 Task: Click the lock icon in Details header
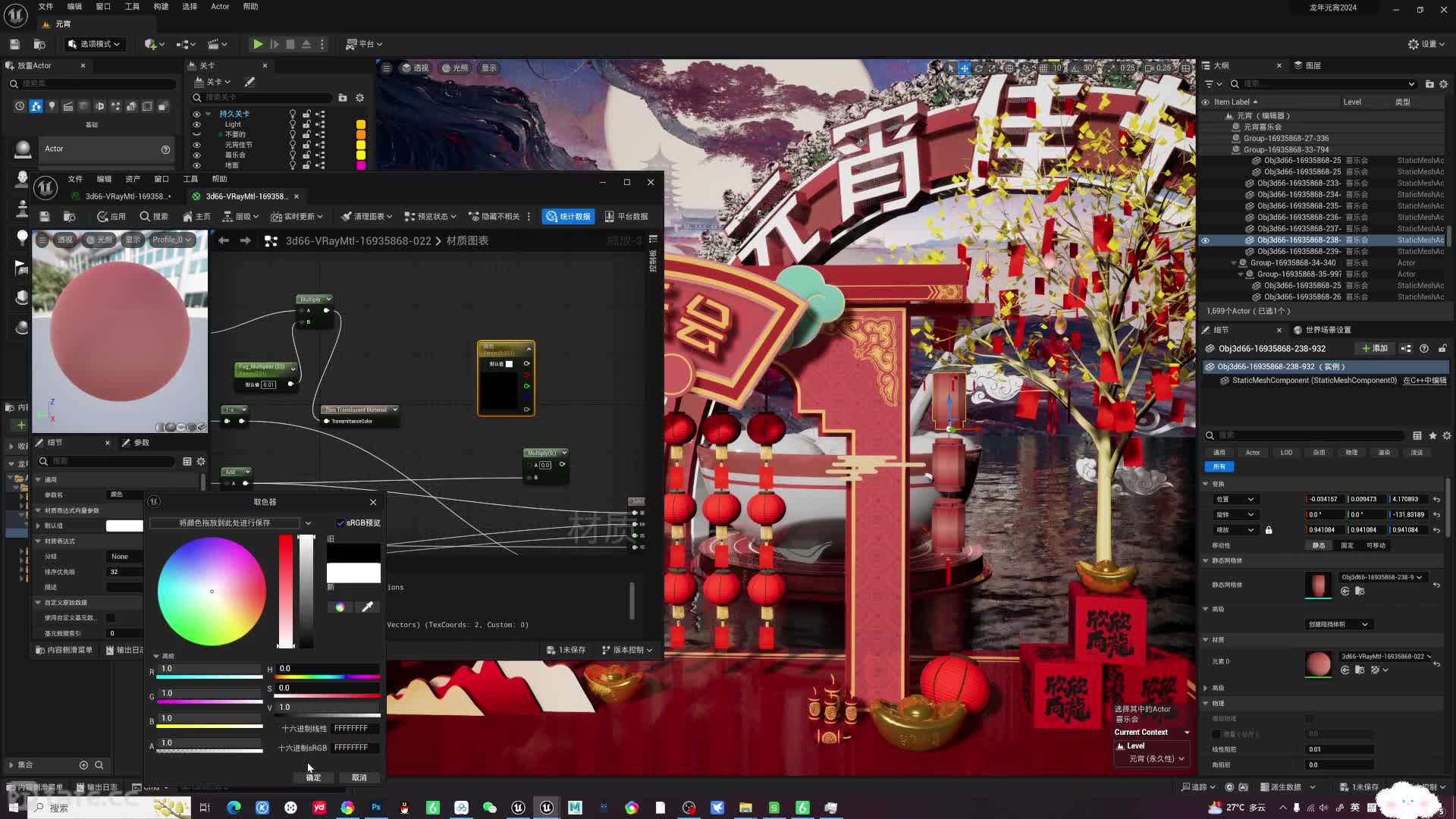[1442, 348]
